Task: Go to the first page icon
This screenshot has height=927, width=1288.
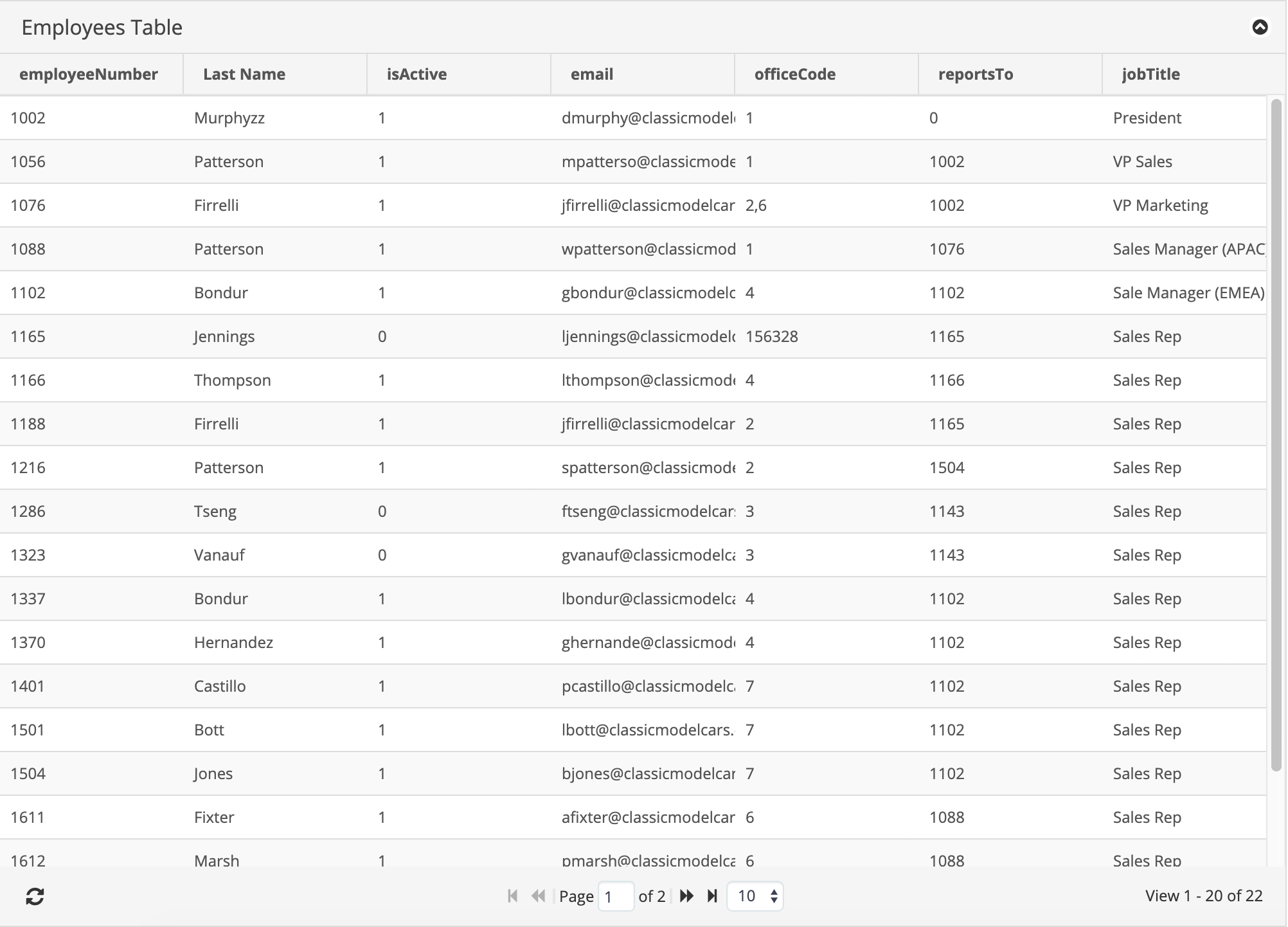Action: 512,896
